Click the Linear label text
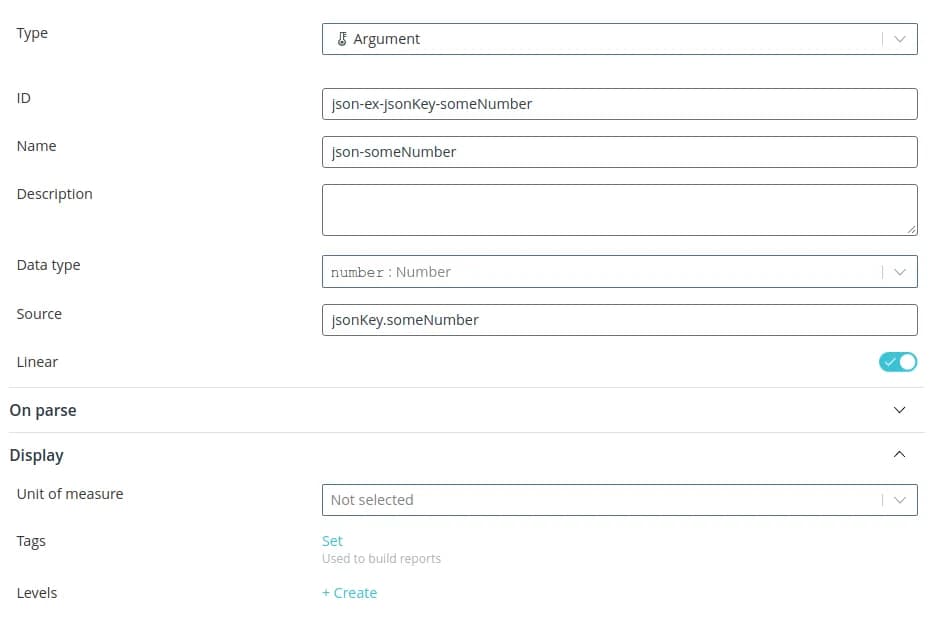 [37, 362]
